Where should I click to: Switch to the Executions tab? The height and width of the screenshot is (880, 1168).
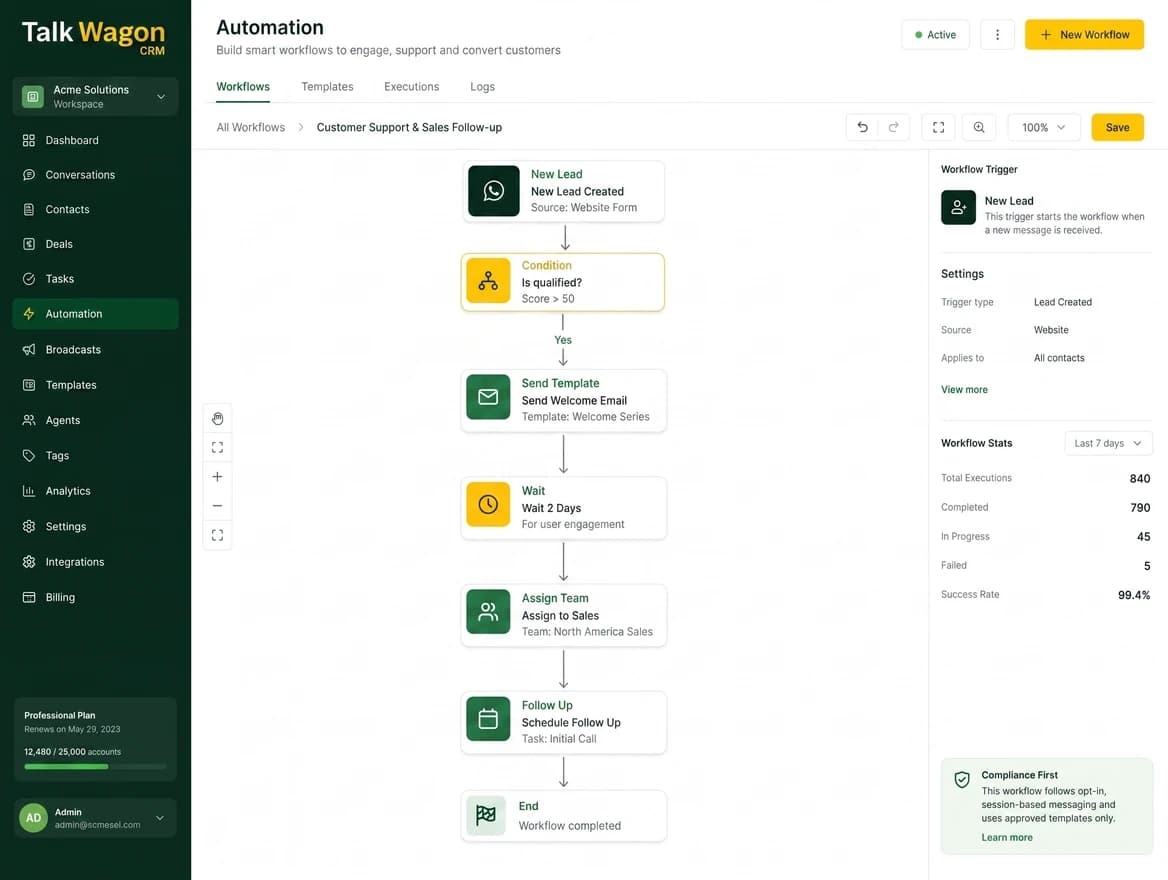coord(411,87)
